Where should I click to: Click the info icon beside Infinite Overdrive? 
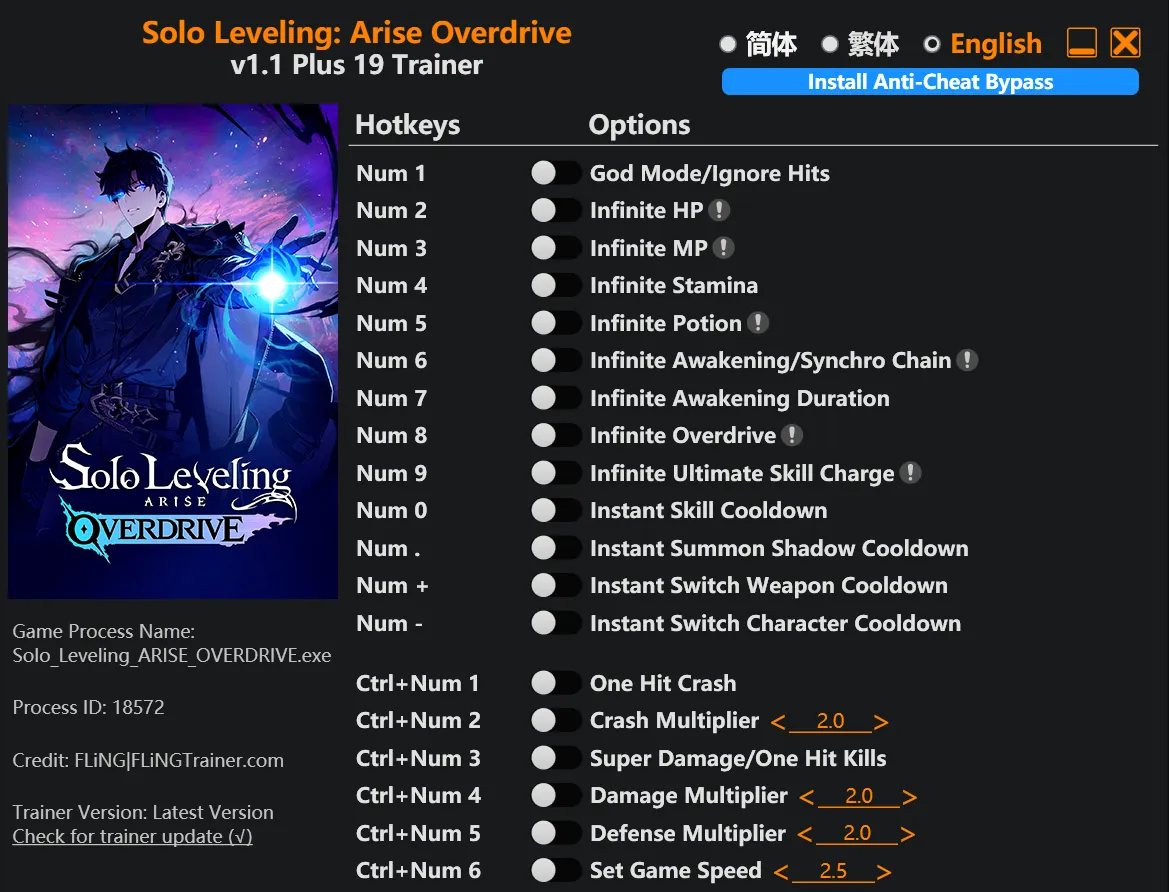tap(792, 435)
